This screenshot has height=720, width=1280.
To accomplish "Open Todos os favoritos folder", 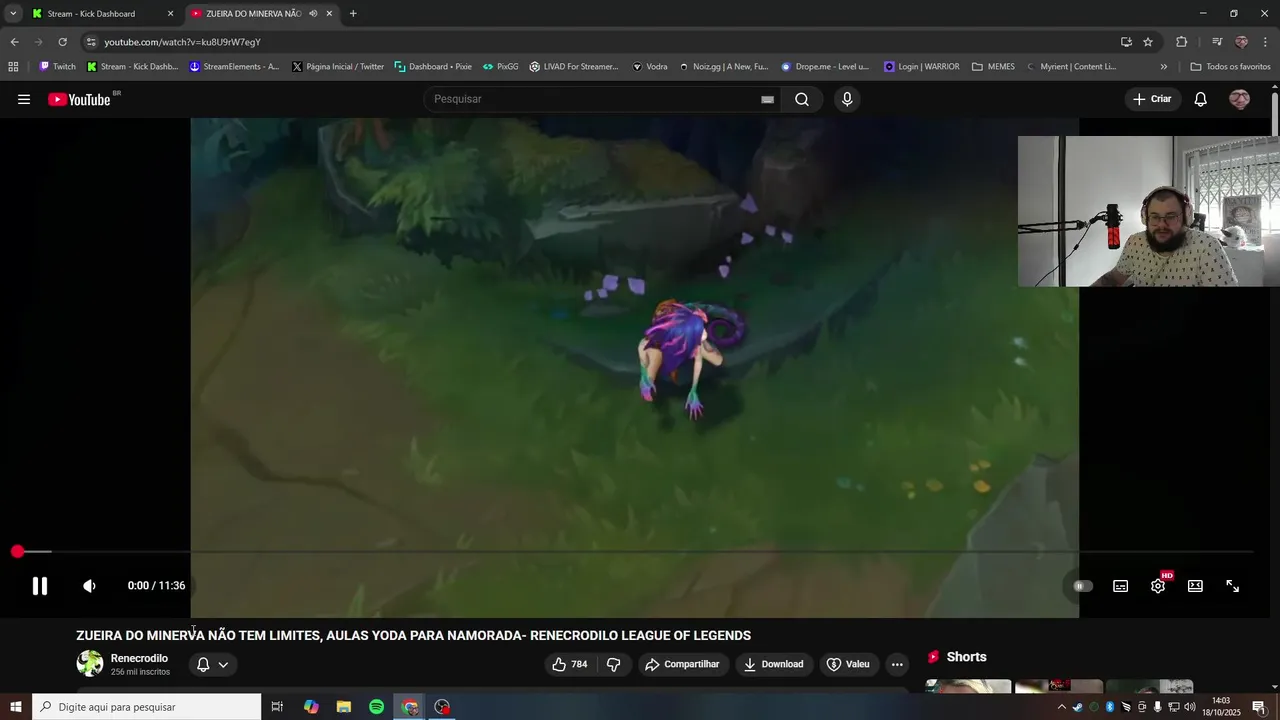I will pos(1230,67).
